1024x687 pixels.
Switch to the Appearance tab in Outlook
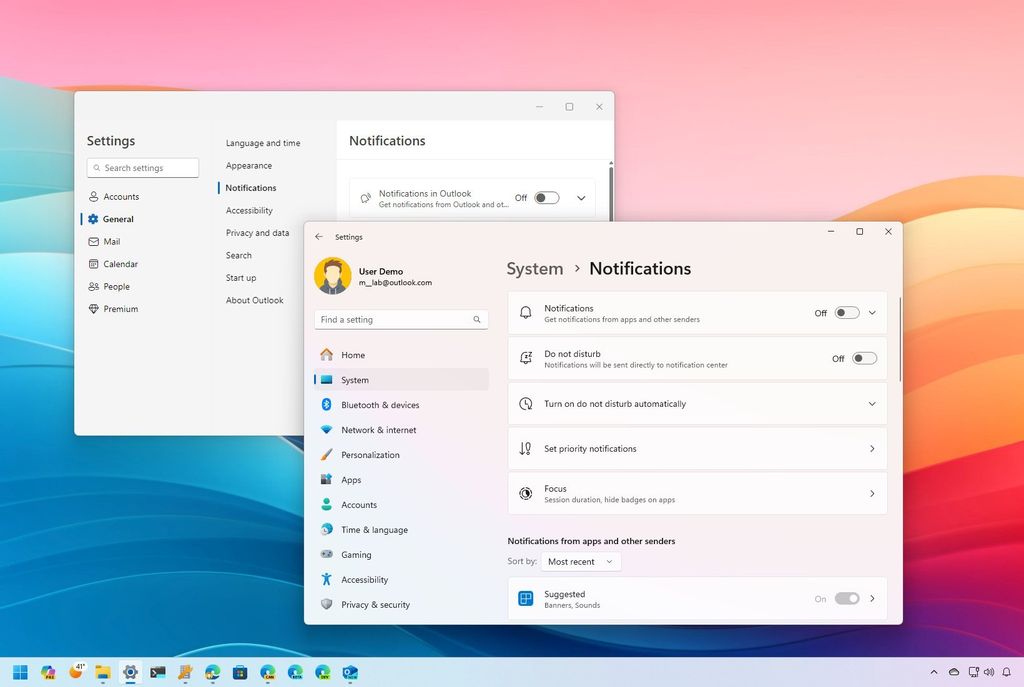247,165
